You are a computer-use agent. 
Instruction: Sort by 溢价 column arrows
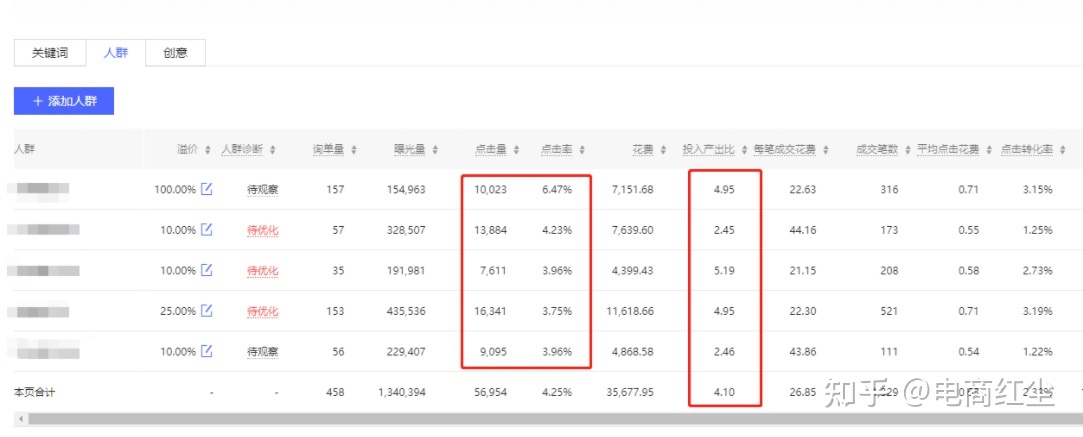207,150
